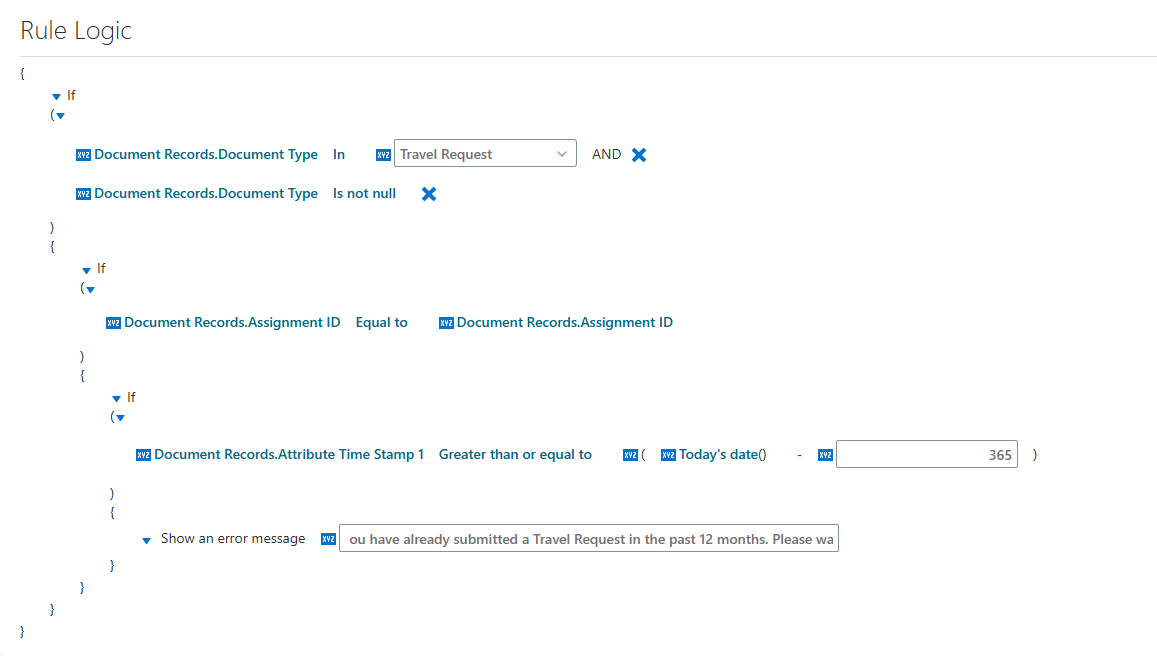The height and width of the screenshot is (656, 1157).
Task: Focus the 365 number field
Action: (x=927, y=455)
